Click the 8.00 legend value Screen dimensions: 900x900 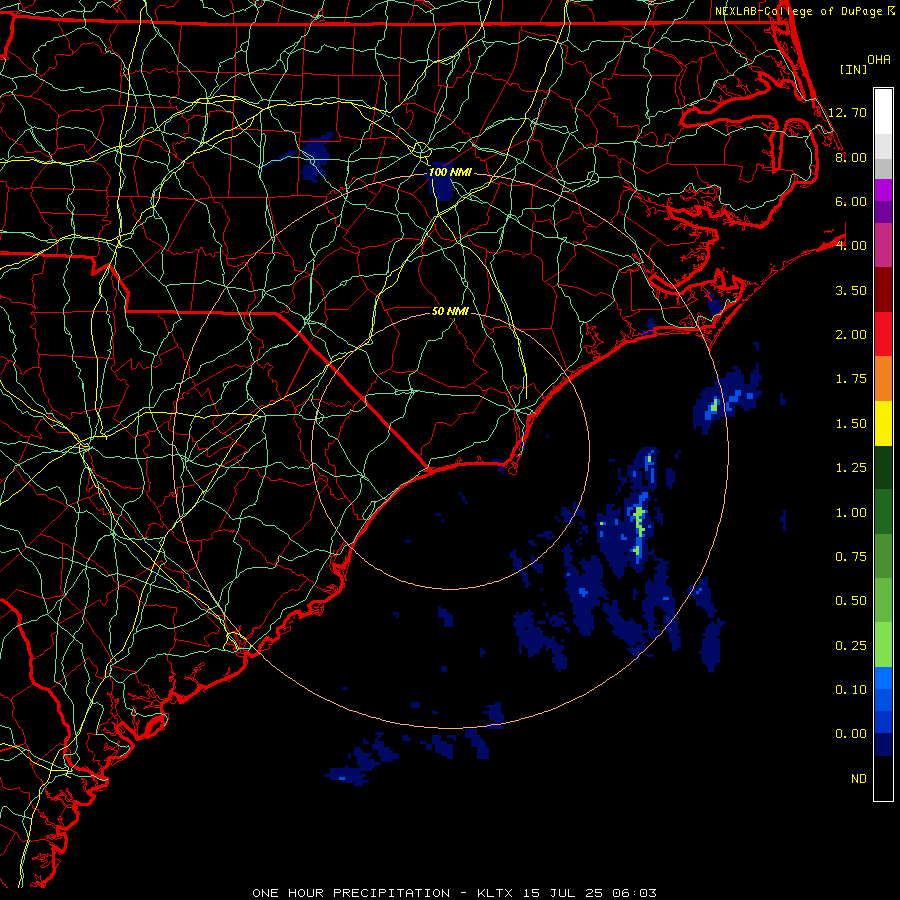pos(851,157)
